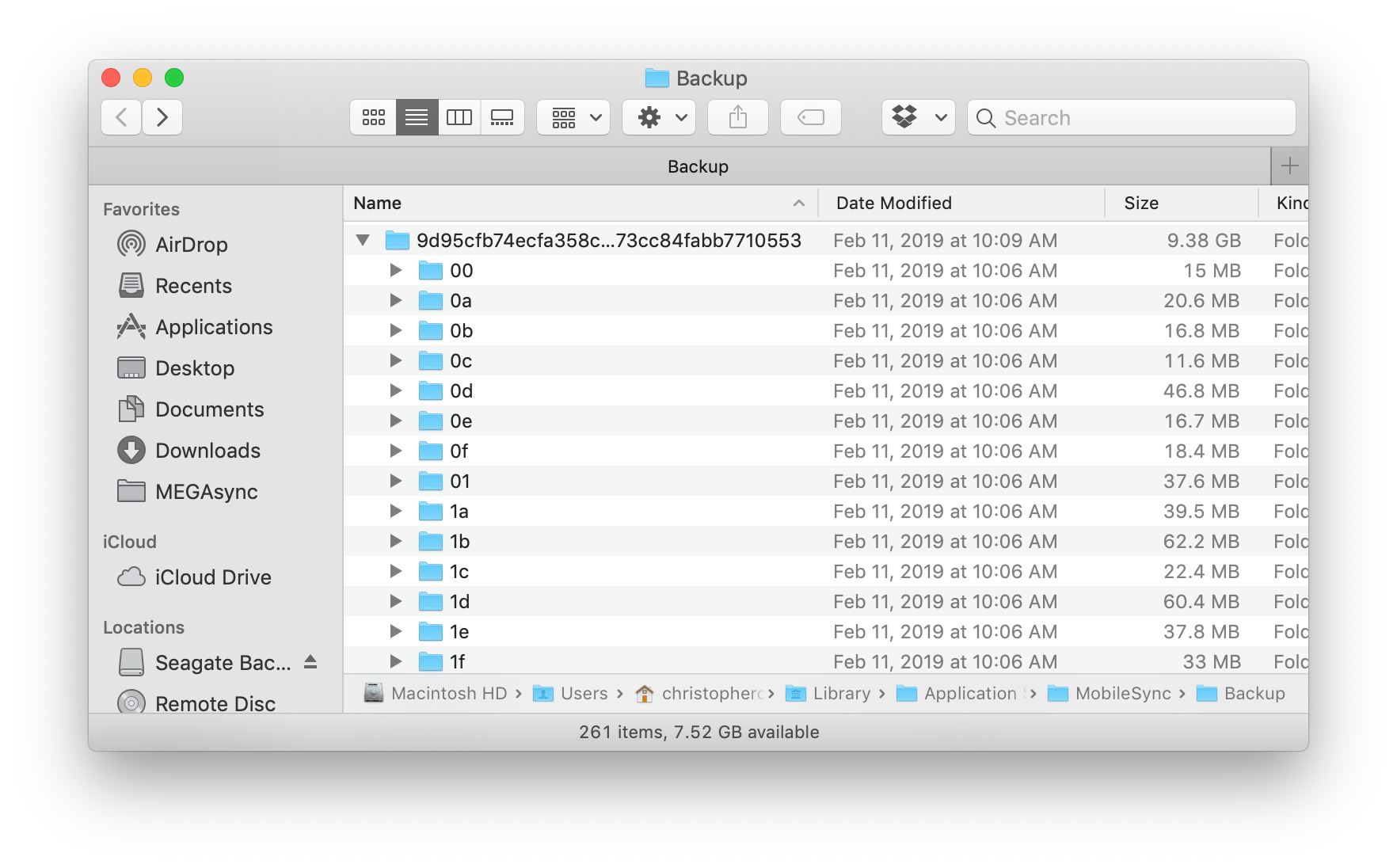Viewport: 1397px width, 868px height.
Task: Open the Dropbox toolbar menu
Action: 919,117
